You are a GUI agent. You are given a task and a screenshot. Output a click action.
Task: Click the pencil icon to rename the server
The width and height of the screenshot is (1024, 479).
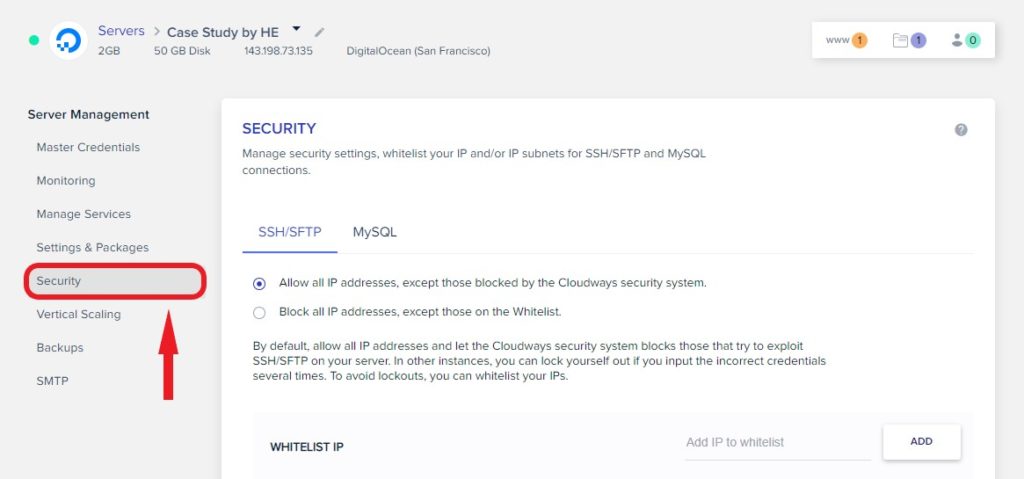tap(319, 32)
